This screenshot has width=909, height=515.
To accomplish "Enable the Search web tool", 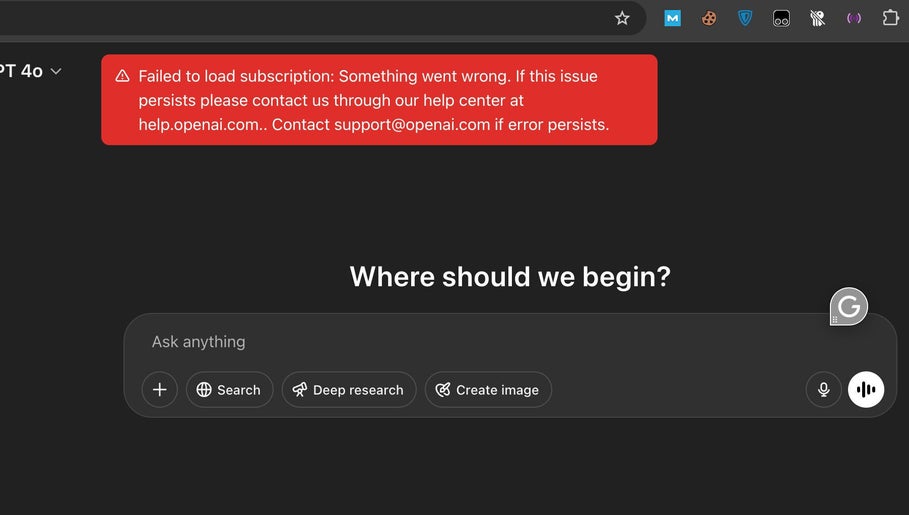I will click(x=230, y=390).
